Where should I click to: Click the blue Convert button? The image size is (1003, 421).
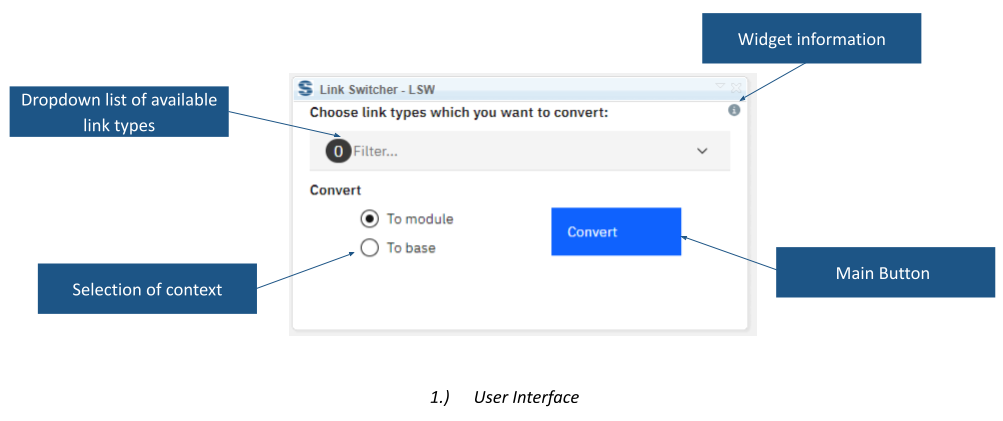[x=616, y=232]
